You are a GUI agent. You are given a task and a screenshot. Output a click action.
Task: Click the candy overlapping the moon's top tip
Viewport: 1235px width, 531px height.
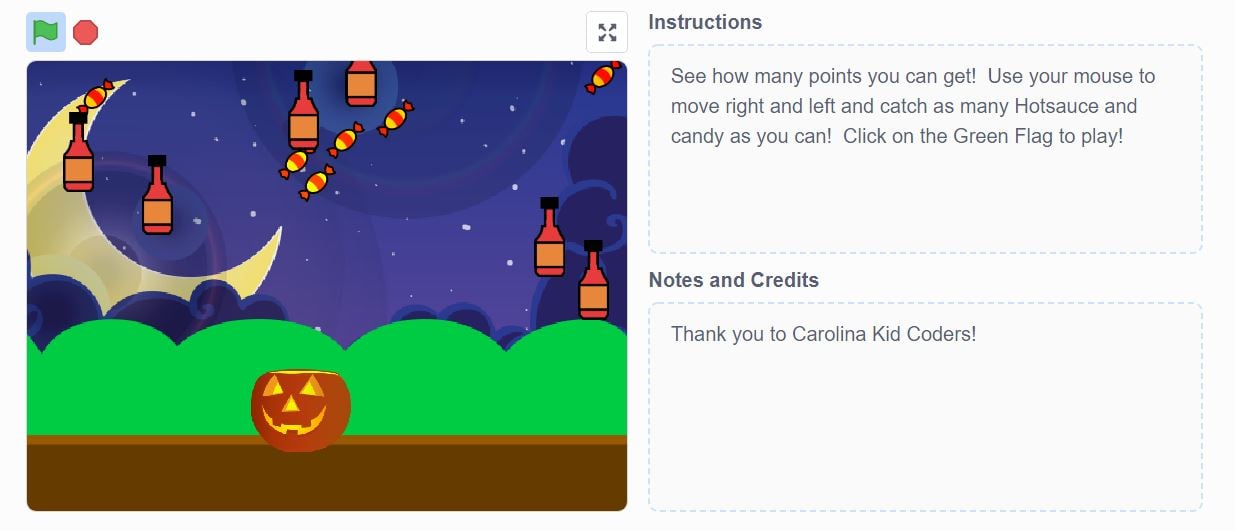(96, 95)
